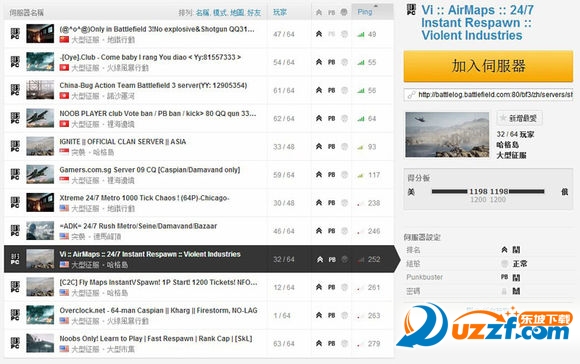Click the 加入伺服器 join server button
This screenshot has width=580, height=364.
tap(488, 67)
